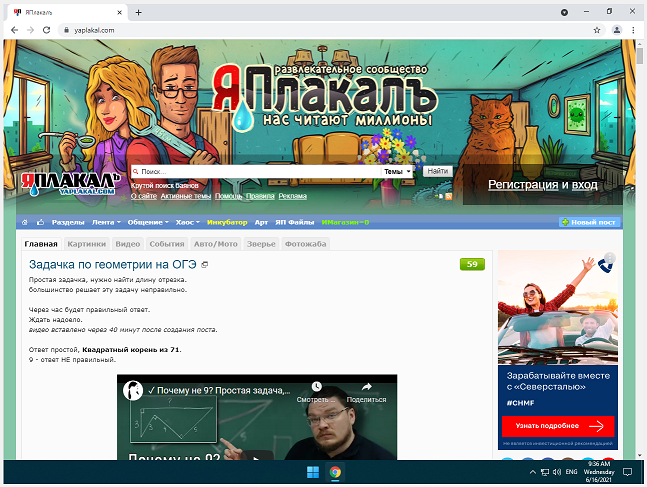
Task: Open the Chrome profile avatar menu
Action: click(x=616, y=30)
